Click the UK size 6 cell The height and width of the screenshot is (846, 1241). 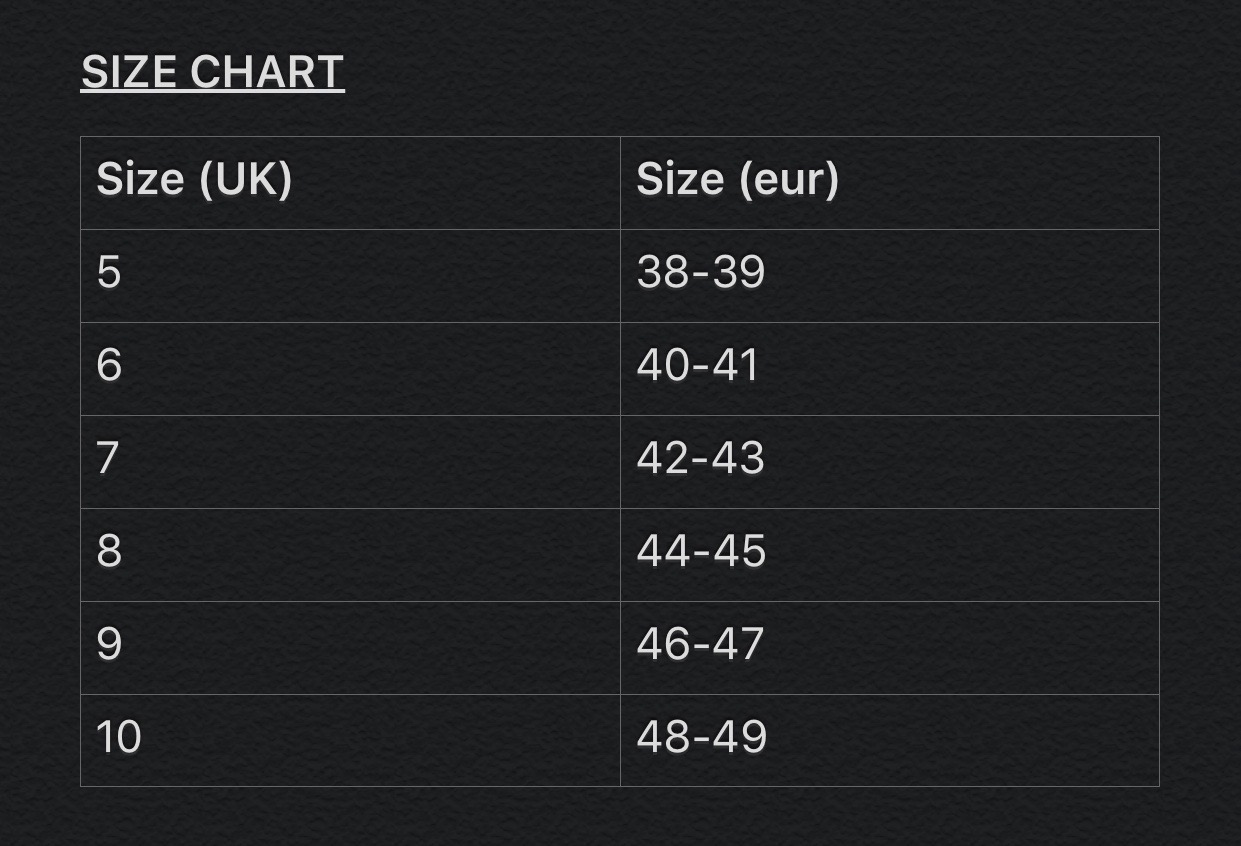[350, 369]
